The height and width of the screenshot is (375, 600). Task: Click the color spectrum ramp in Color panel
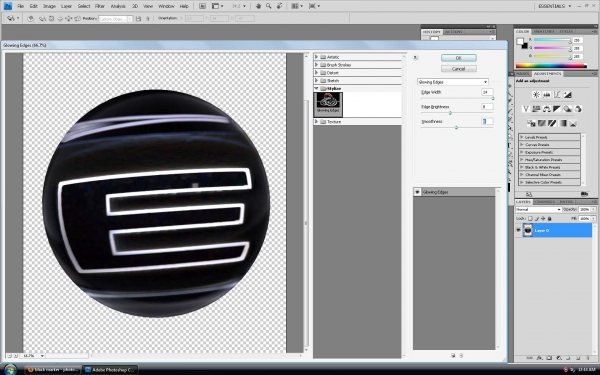coord(551,66)
